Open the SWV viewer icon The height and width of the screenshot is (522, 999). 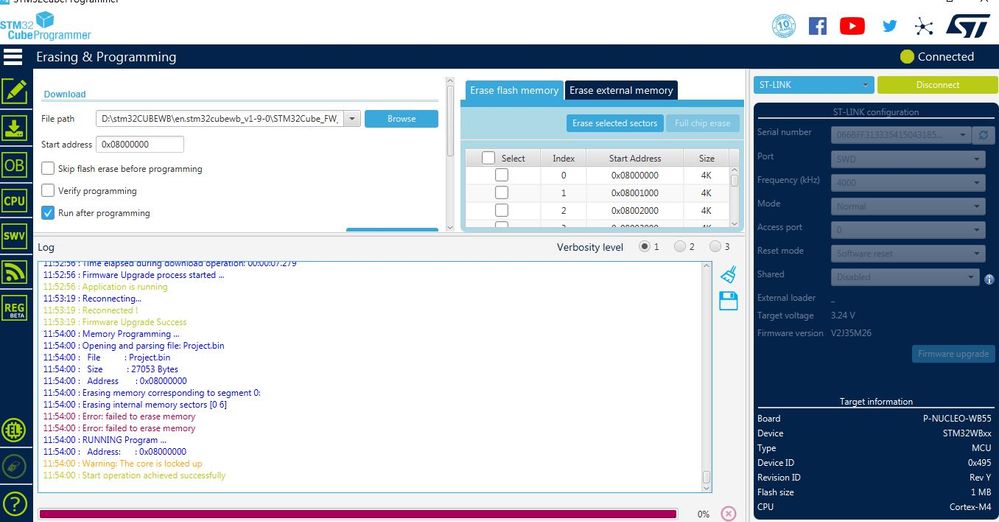tap(14, 236)
